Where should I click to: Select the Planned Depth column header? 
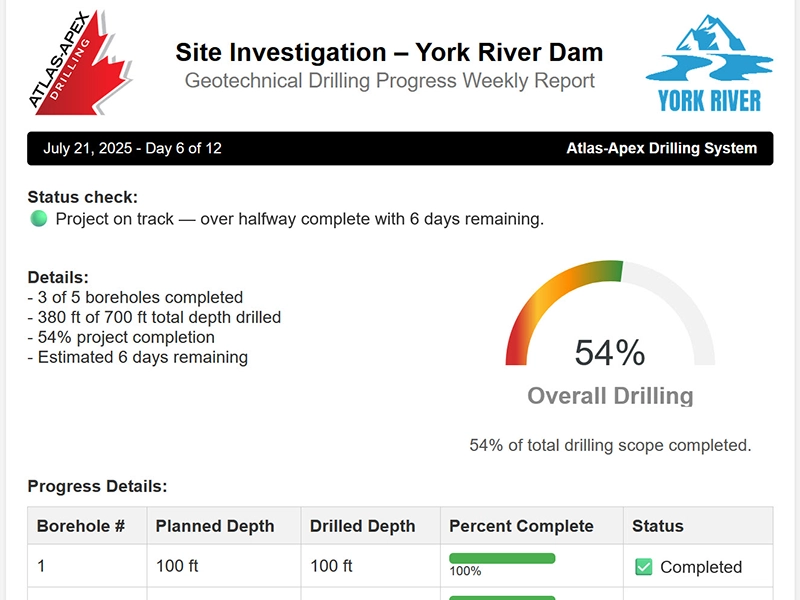[x=214, y=526]
